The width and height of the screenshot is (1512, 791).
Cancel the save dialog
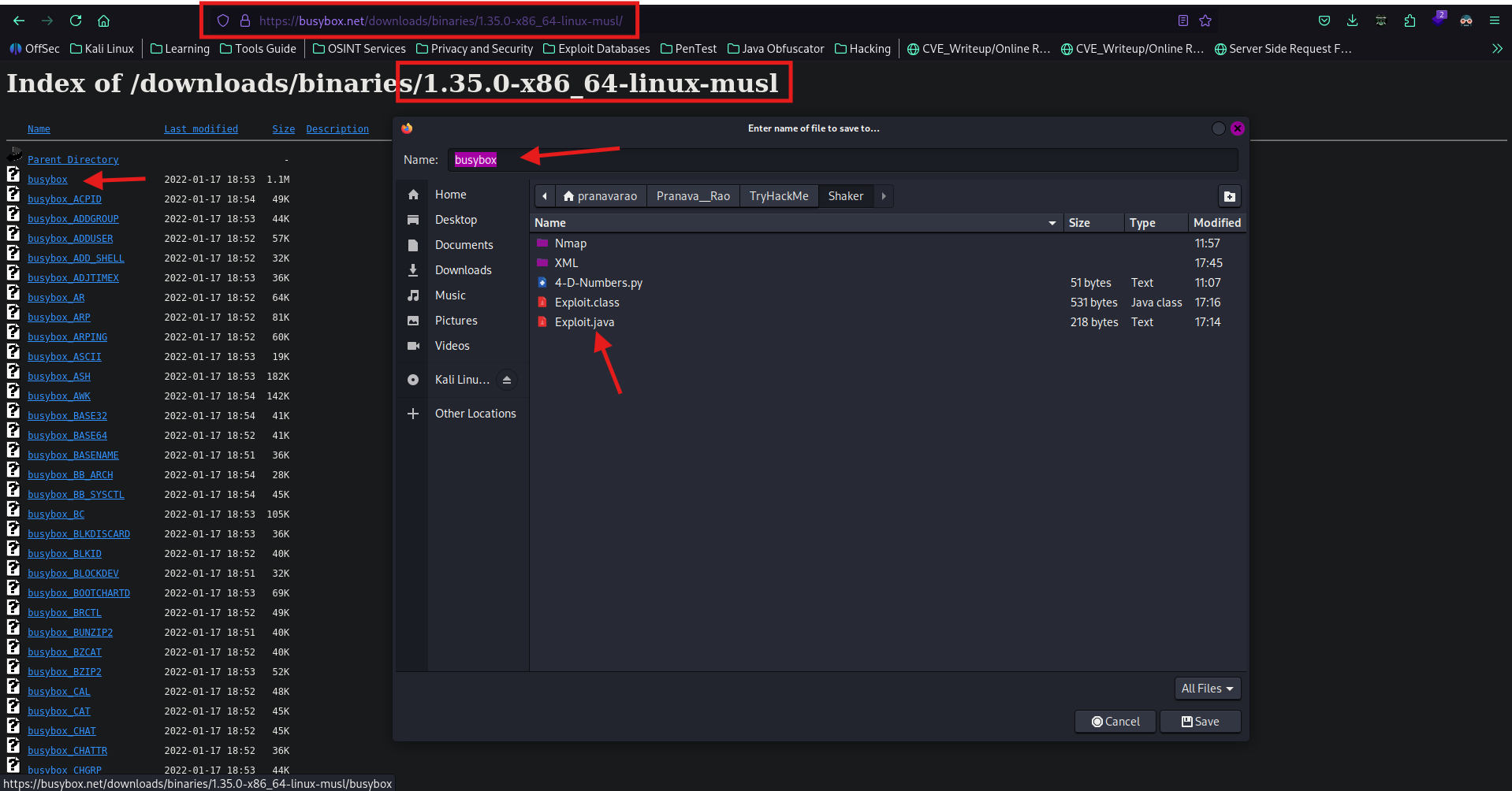tap(1115, 722)
